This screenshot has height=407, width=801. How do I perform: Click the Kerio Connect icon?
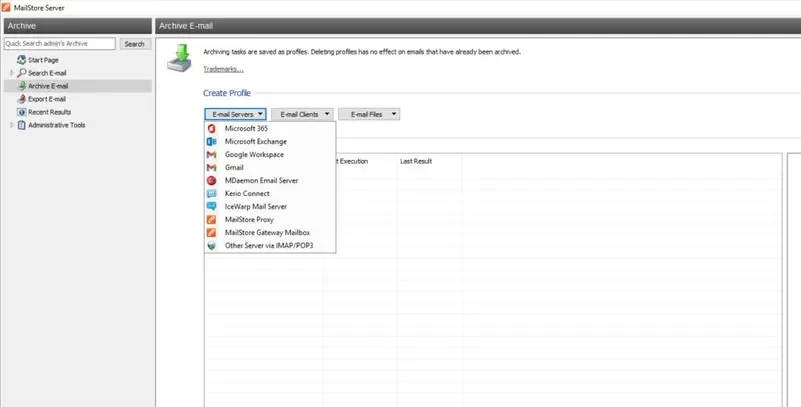point(211,194)
